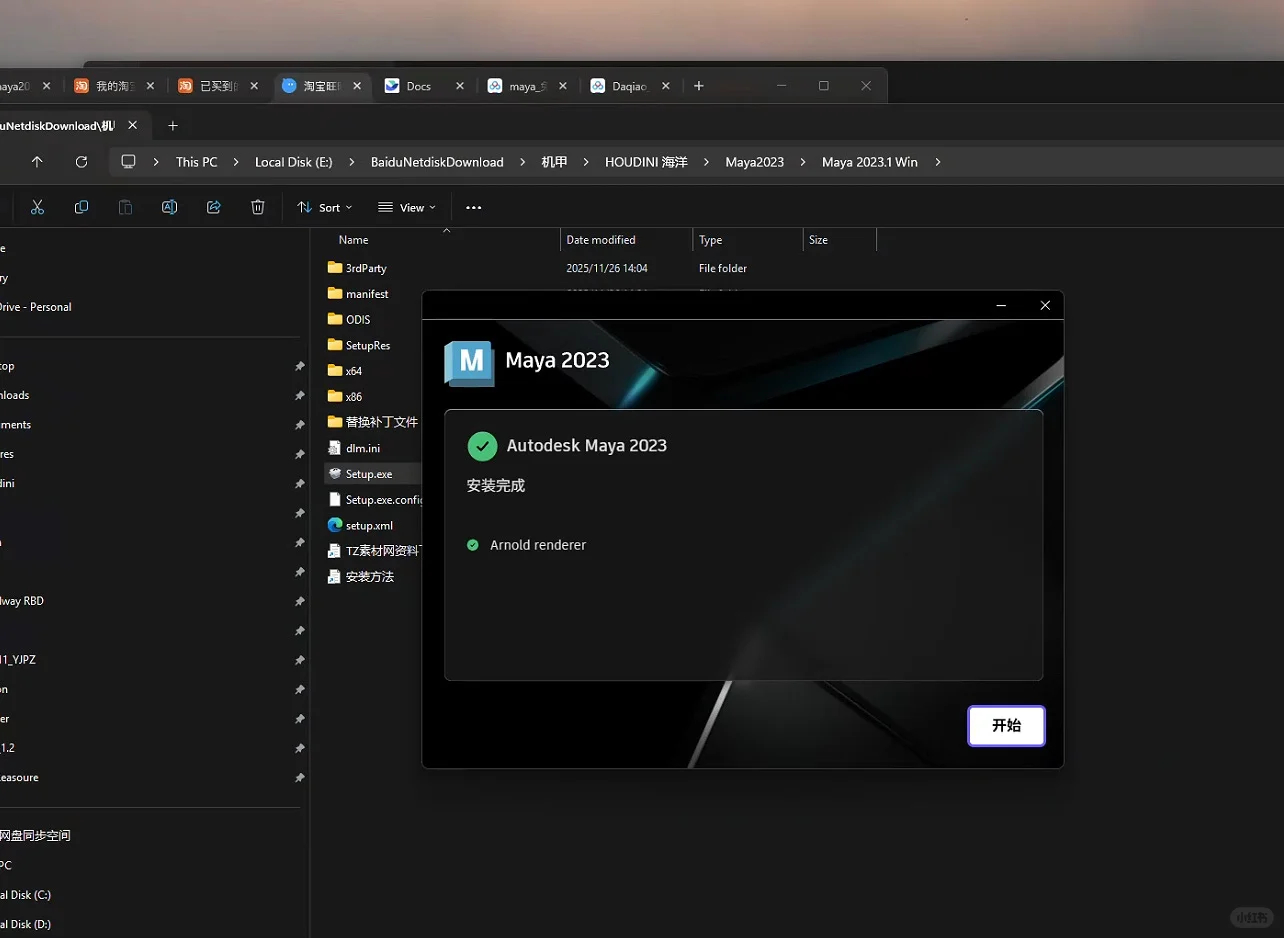
Task: Click the Share icon in Explorer toolbar
Action: [x=213, y=207]
